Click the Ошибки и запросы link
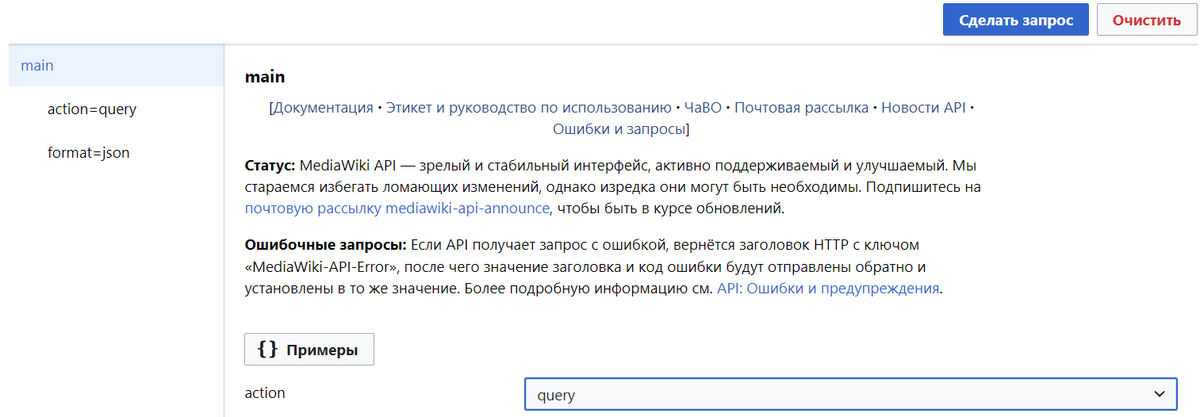Viewport: 1200px width, 417px height. [619, 130]
